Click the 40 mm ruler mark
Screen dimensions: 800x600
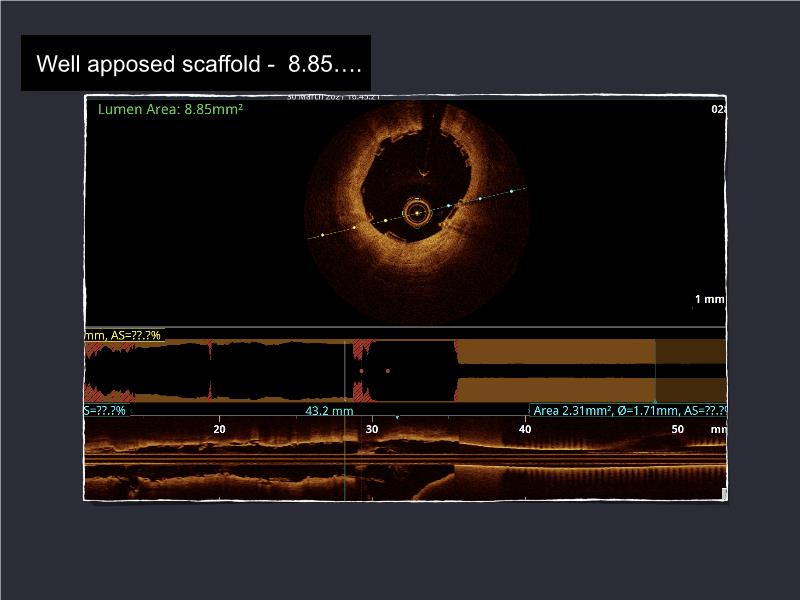[x=525, y=429]
